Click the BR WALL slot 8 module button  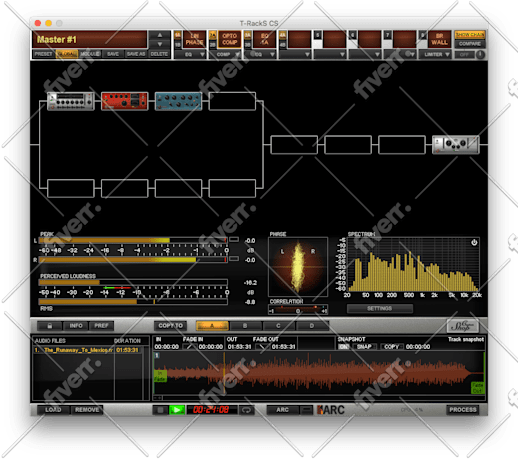pyautogui.click(x=439, y=39)
